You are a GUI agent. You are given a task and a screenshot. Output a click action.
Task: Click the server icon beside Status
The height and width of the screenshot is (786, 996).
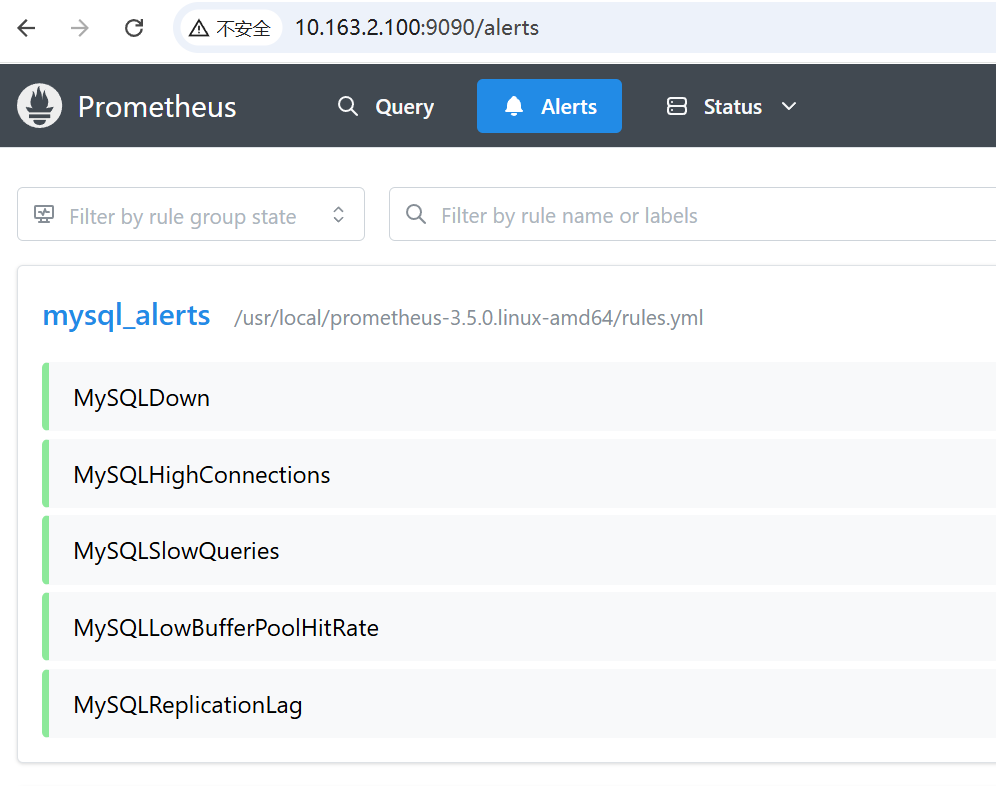pos(677,106)
